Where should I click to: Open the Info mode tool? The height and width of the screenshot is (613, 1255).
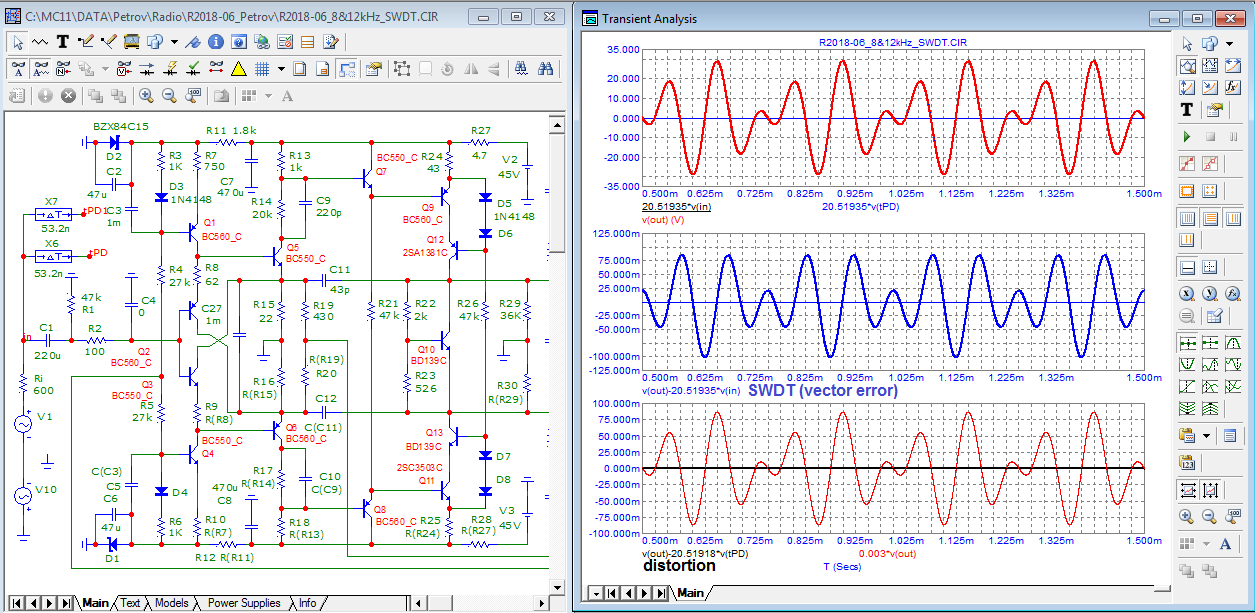218,42
